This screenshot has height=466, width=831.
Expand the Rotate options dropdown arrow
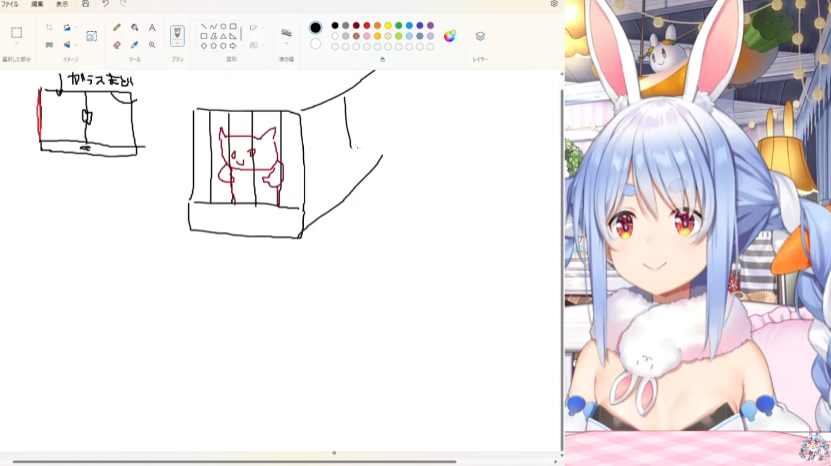pyautogui.click(x=75, y=28)
